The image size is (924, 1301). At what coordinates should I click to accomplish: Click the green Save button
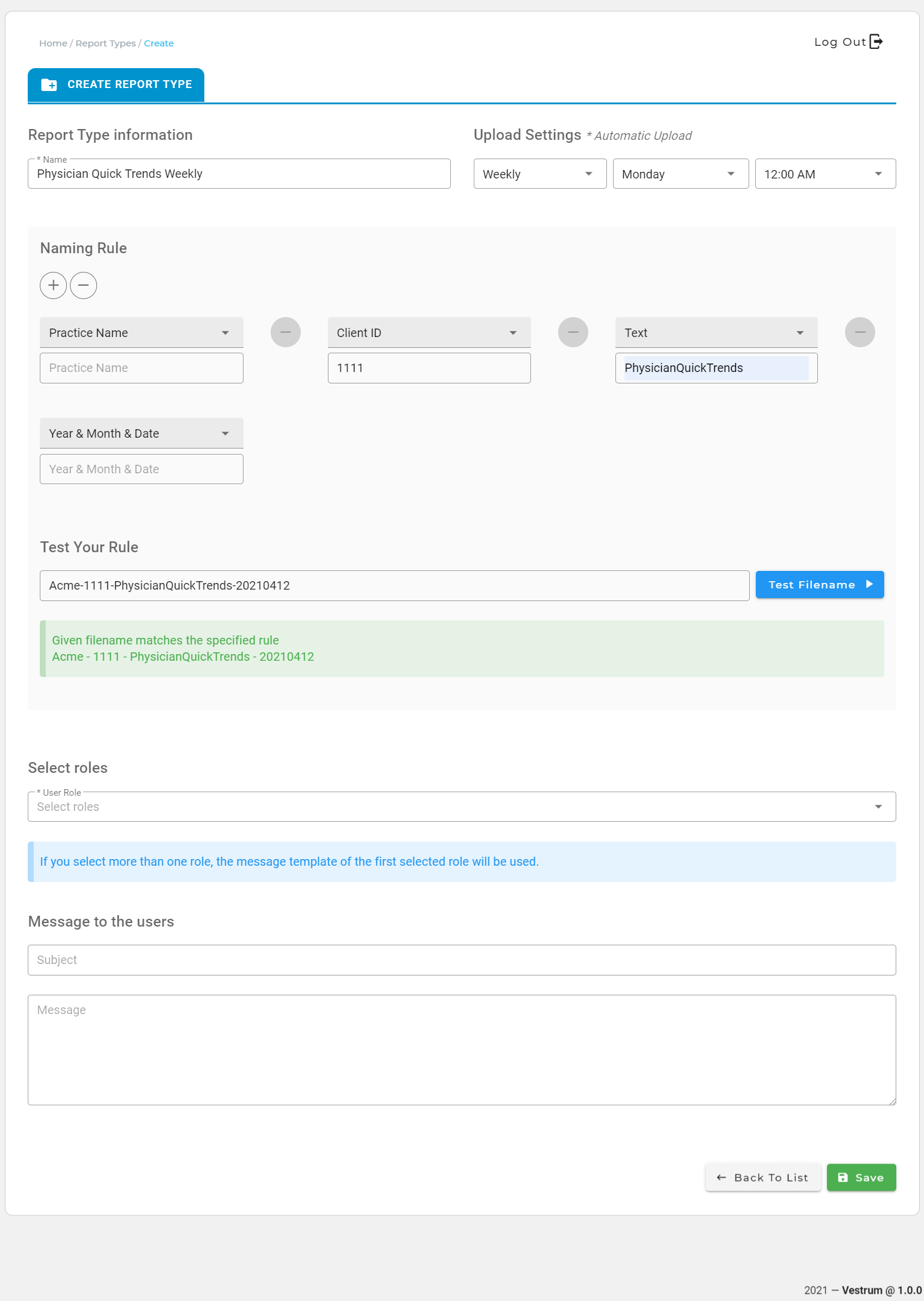pos(861,1177)
